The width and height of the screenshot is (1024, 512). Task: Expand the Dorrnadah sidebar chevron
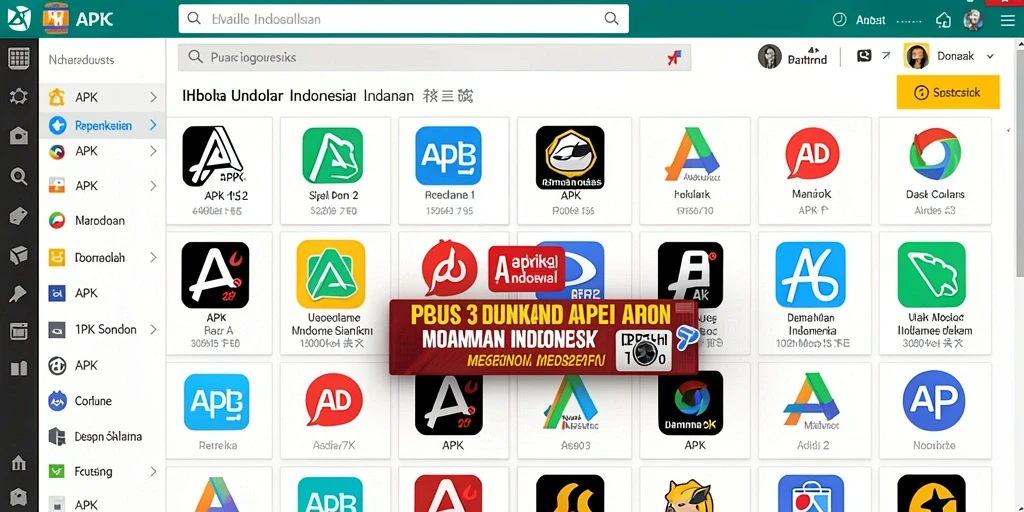tap(153, 257)
